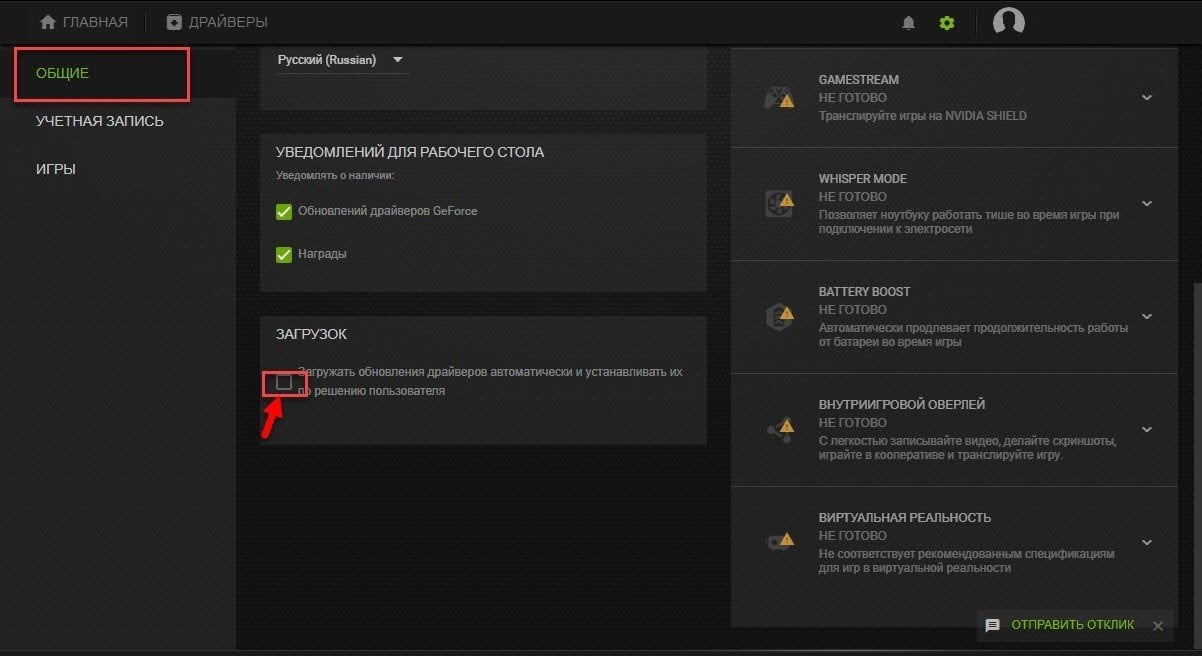Click the GameStream controller warning icon
This screenshot has width=1202, height=656.
click(x=780, y=98)
